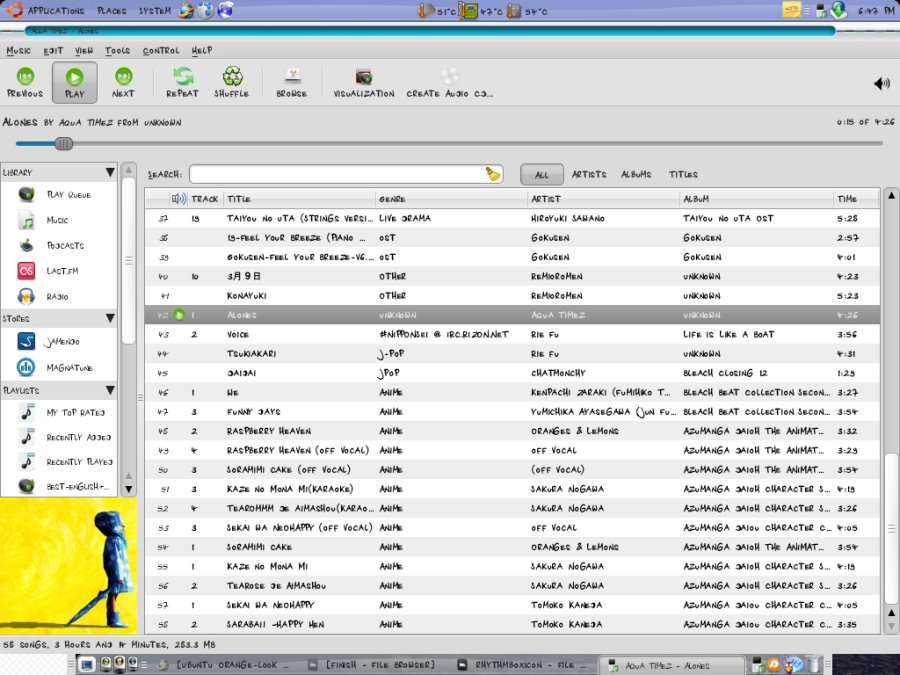
Task: Open the Tools menu
Action: click(x=118, y=51)
